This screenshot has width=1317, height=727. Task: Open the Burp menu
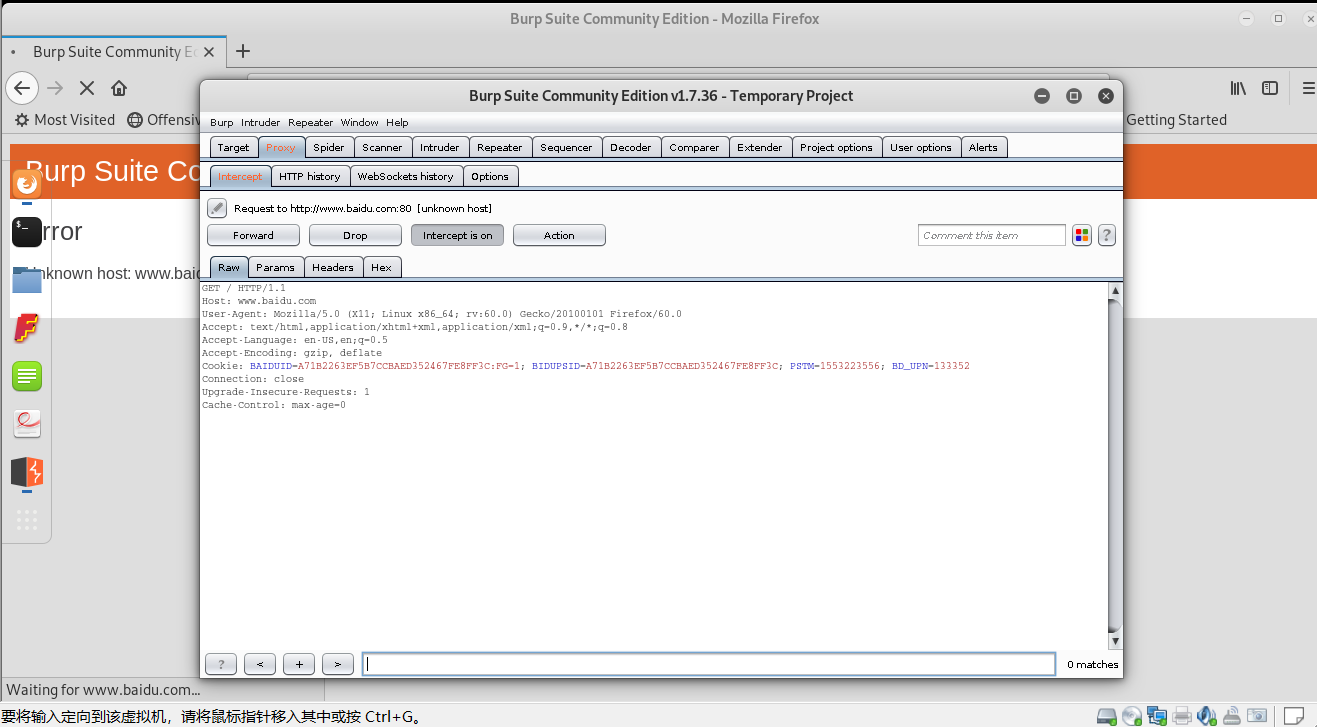pyautogui.click(x=221, y=122)
